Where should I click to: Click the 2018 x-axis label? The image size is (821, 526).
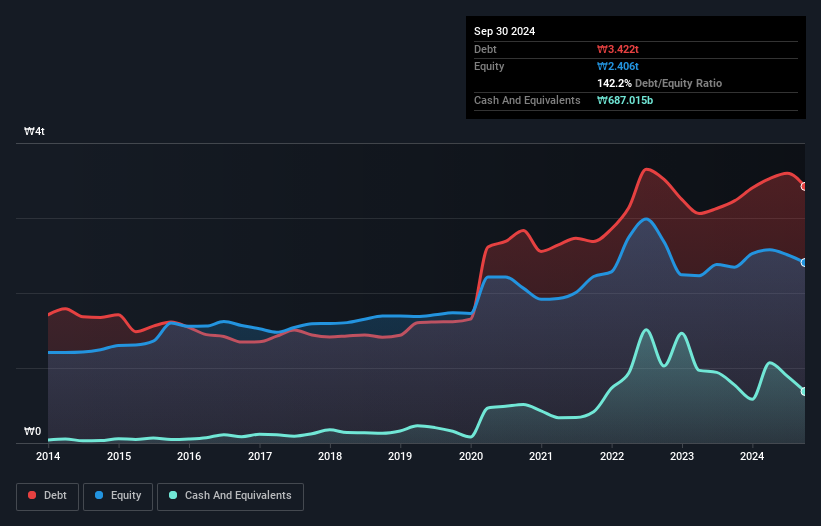pyautogui.click(x=330, y=456)
